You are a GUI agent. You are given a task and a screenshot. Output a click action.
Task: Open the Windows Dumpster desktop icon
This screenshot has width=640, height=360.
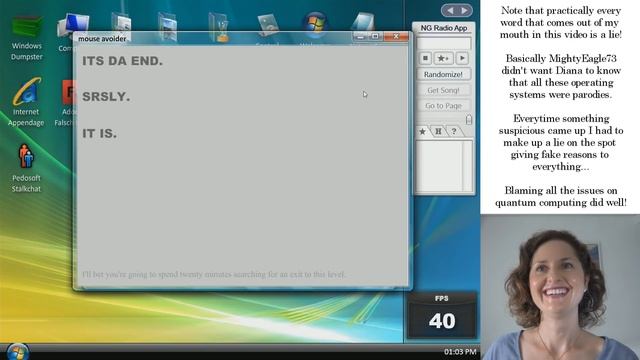click(x=27, y=38)
